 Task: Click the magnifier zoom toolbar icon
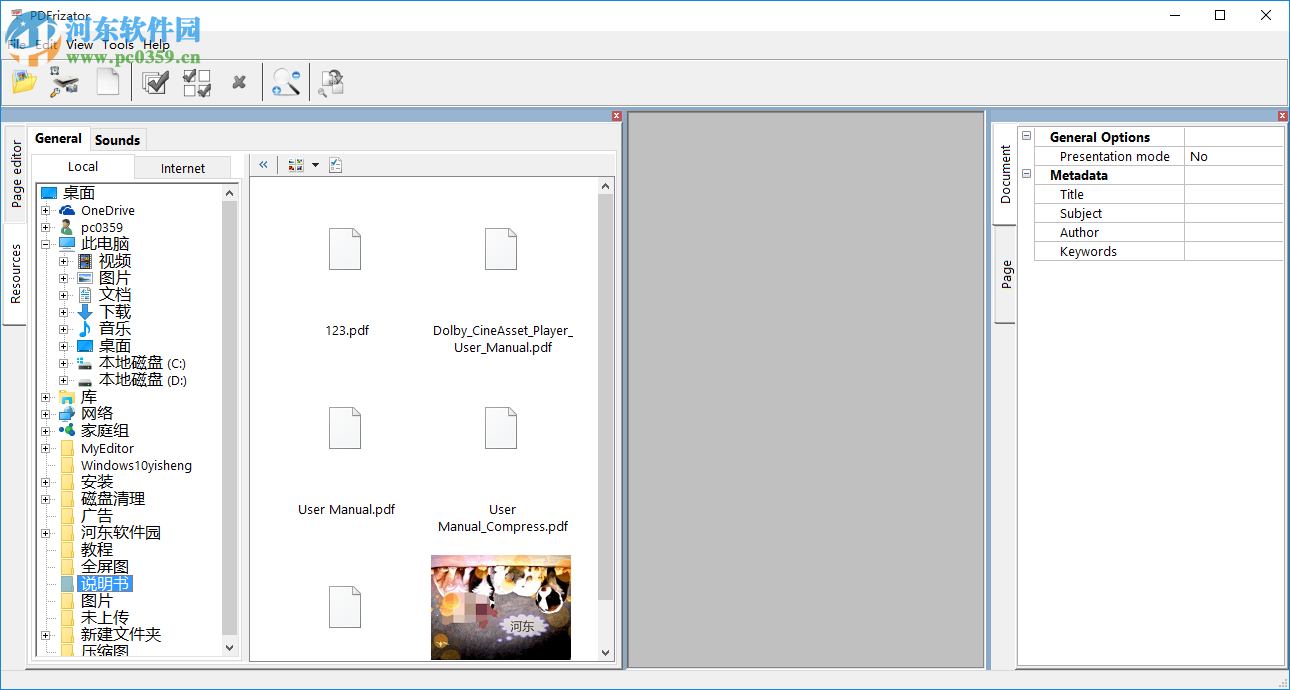point(286,83)
